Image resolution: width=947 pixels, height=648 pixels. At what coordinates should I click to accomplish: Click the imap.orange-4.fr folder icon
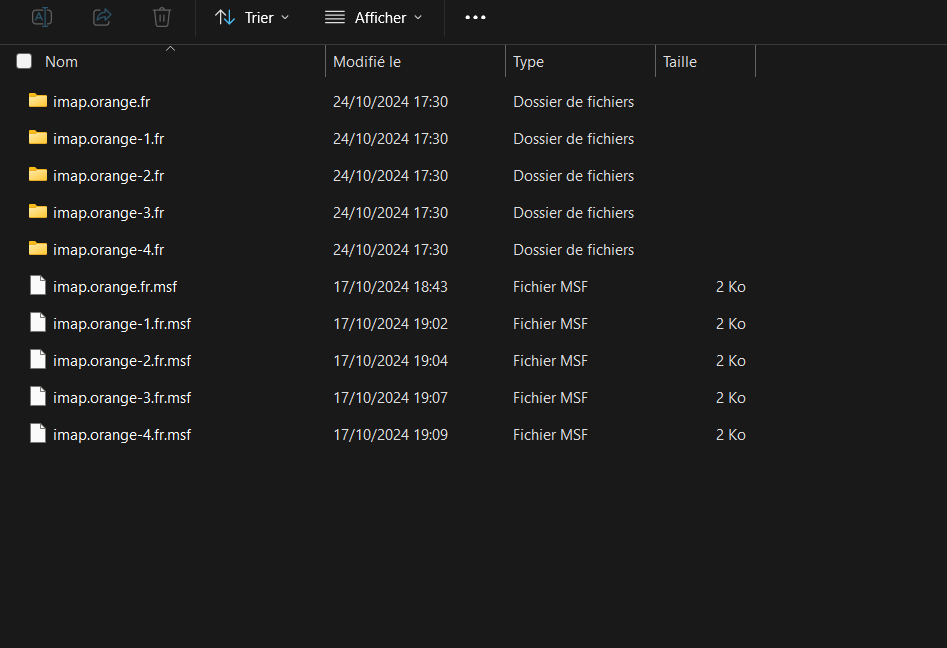[38, 249]
